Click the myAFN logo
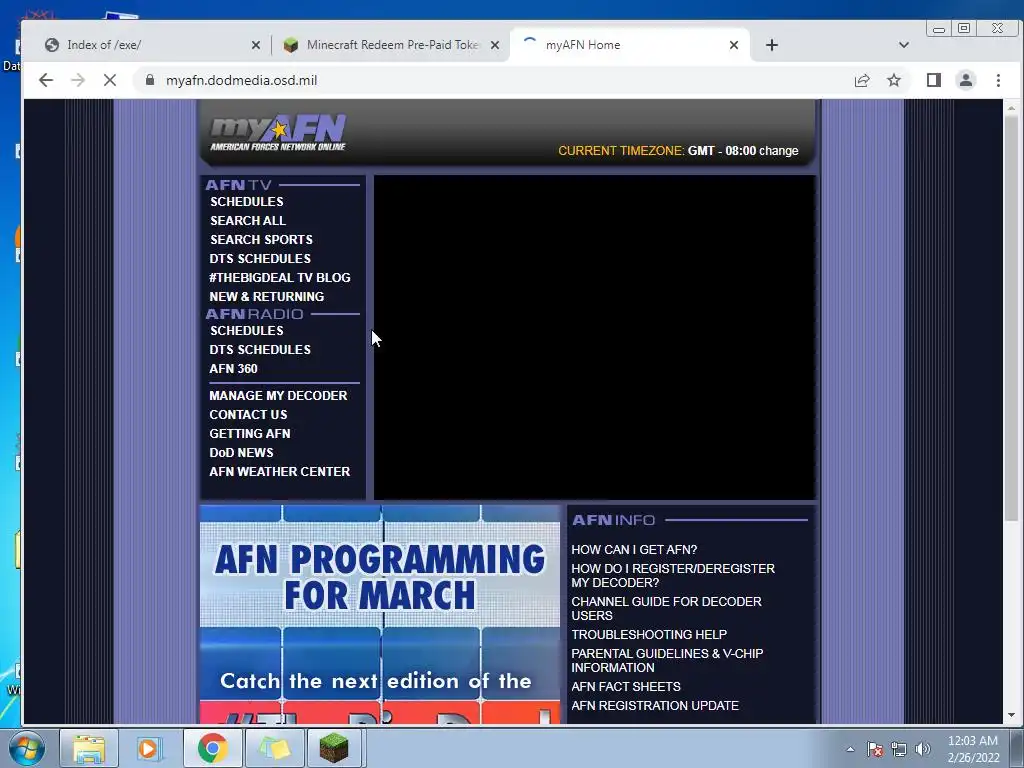This screenshot has height=768, width=1024. click(278, 133)
